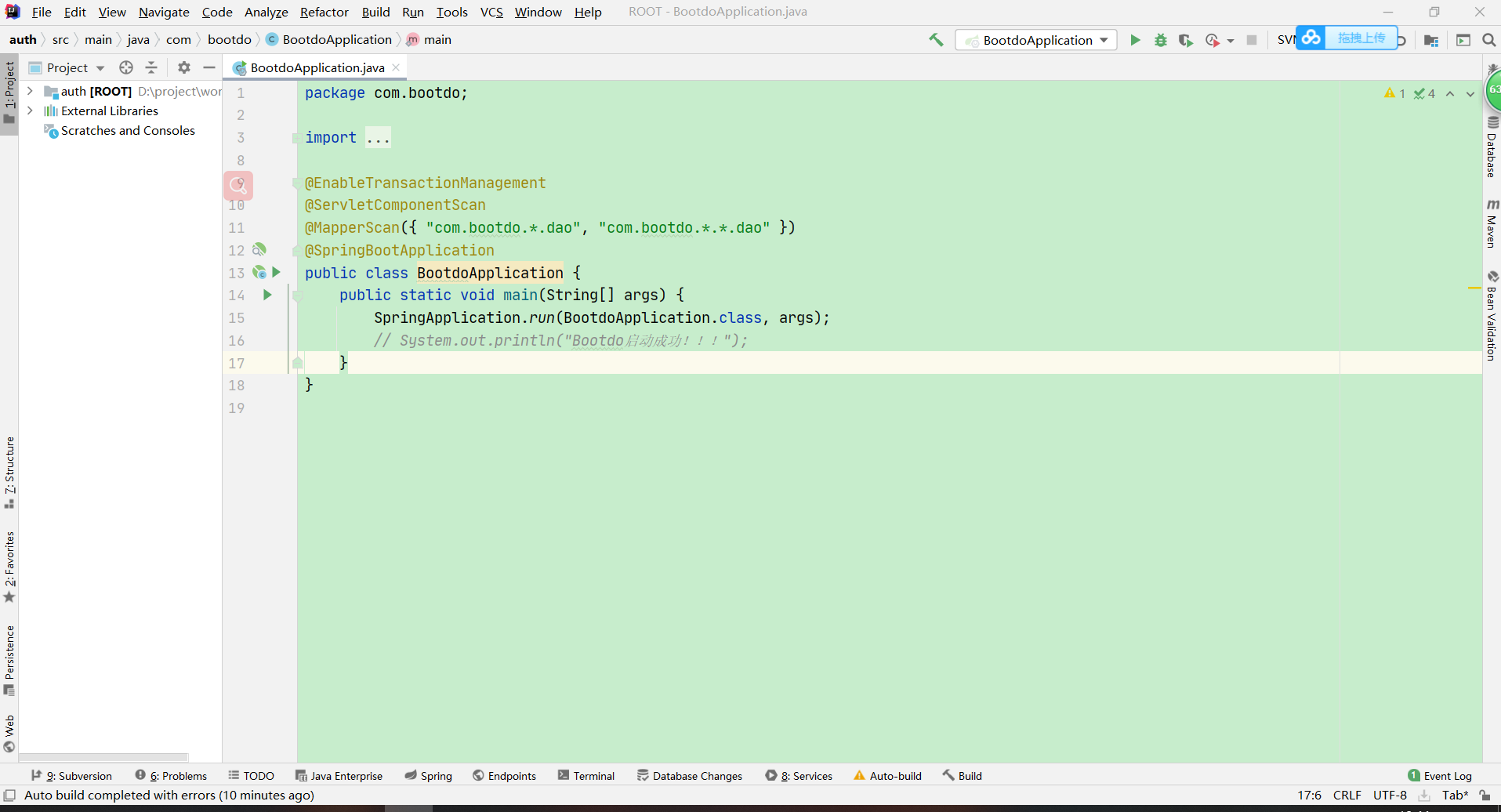Click the yellow warning indicator in editor
The width and height of the screenshot is (1501, 812).
[x=1394, y=93]
